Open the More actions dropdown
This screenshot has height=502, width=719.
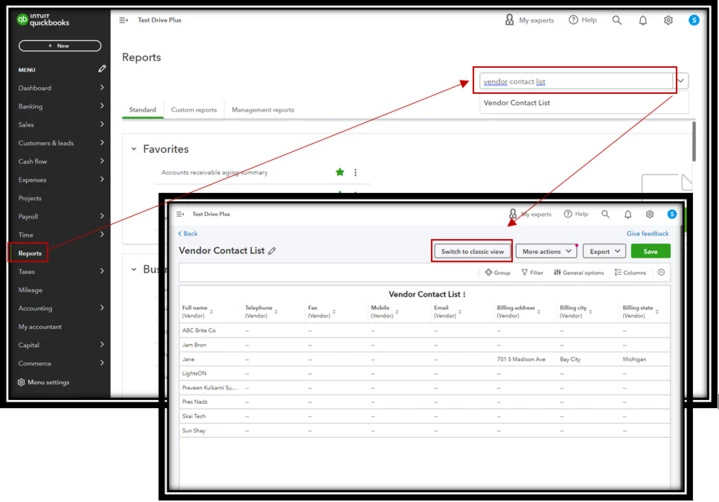point(546,251)
